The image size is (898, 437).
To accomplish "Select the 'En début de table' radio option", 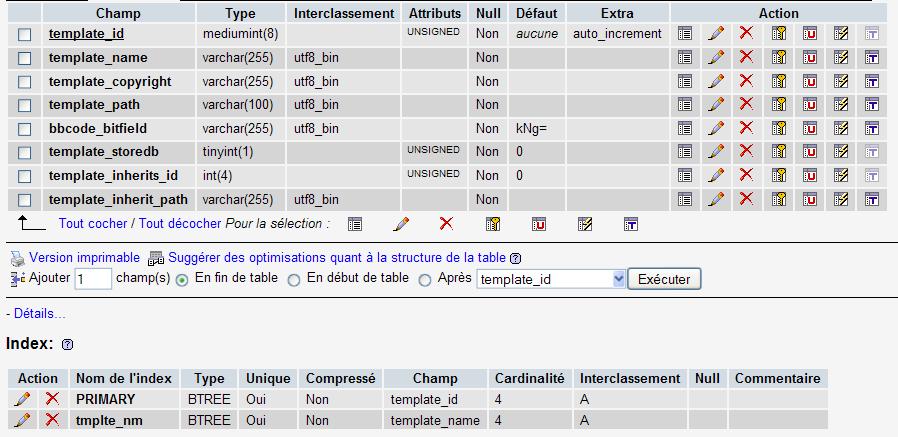I will click(294, 280).
